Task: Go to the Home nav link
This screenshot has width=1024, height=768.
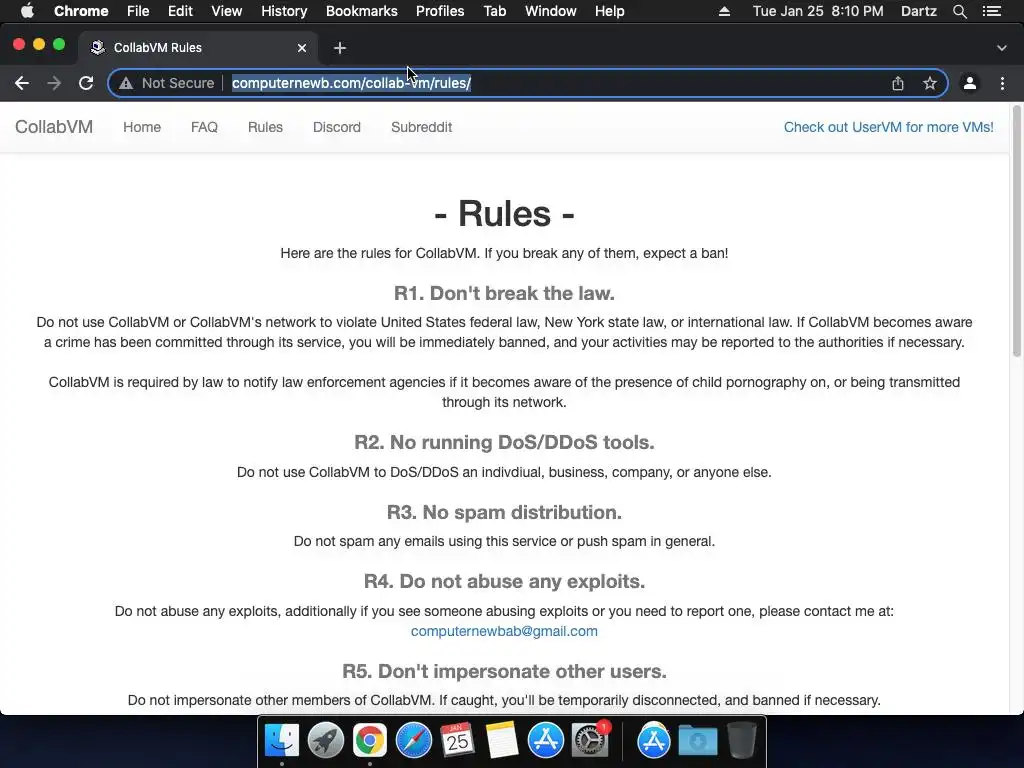Action: (142, 127)
